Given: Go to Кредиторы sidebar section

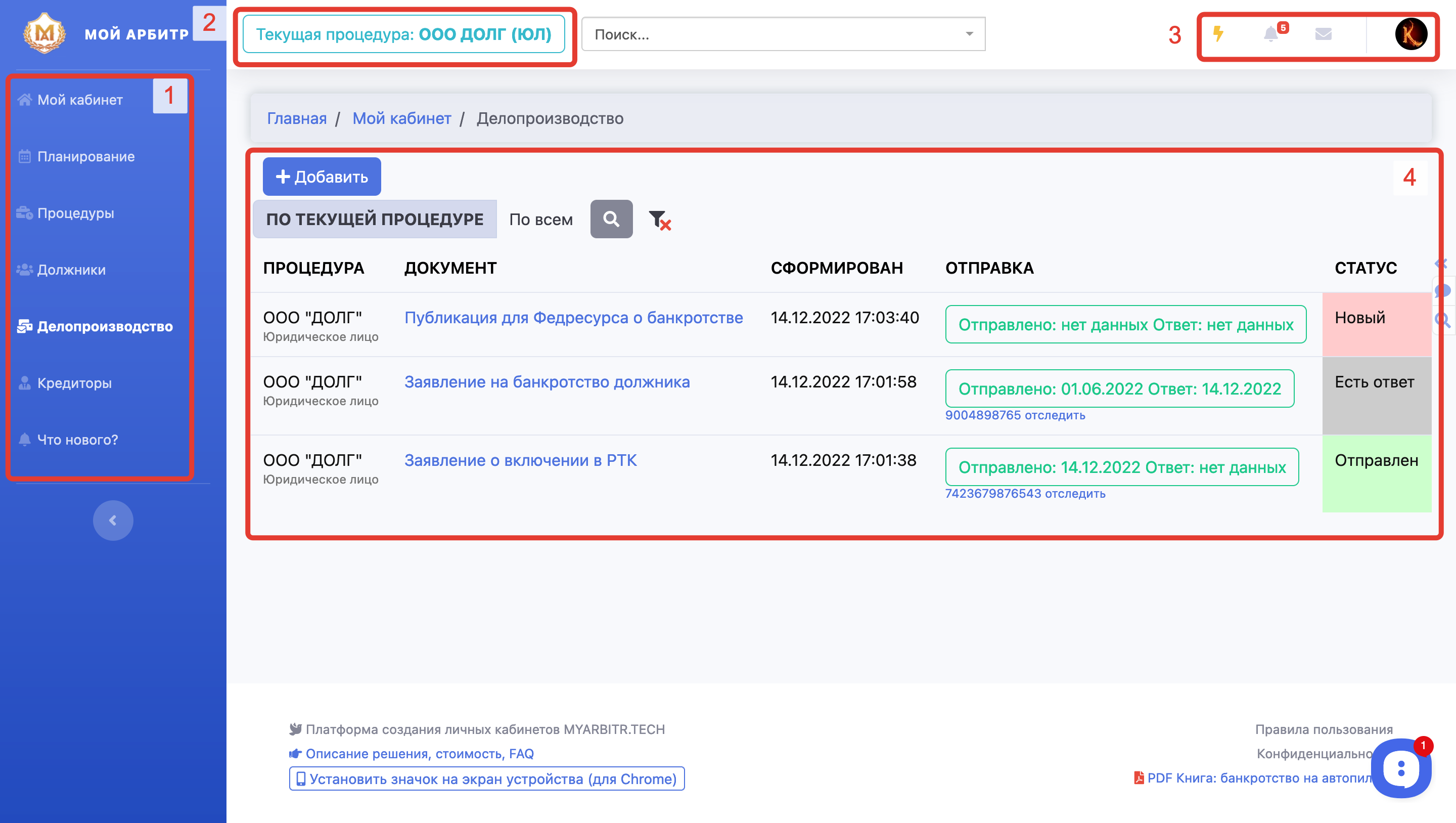Looking at the screenshot, I should pyautogui.click(x=74, y=383).
